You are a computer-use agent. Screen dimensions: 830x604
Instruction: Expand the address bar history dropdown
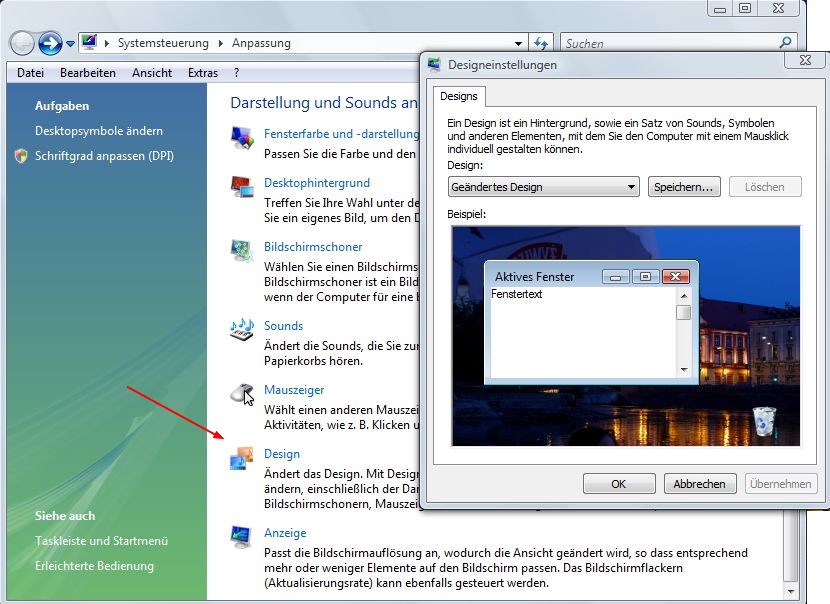(518, 43)
